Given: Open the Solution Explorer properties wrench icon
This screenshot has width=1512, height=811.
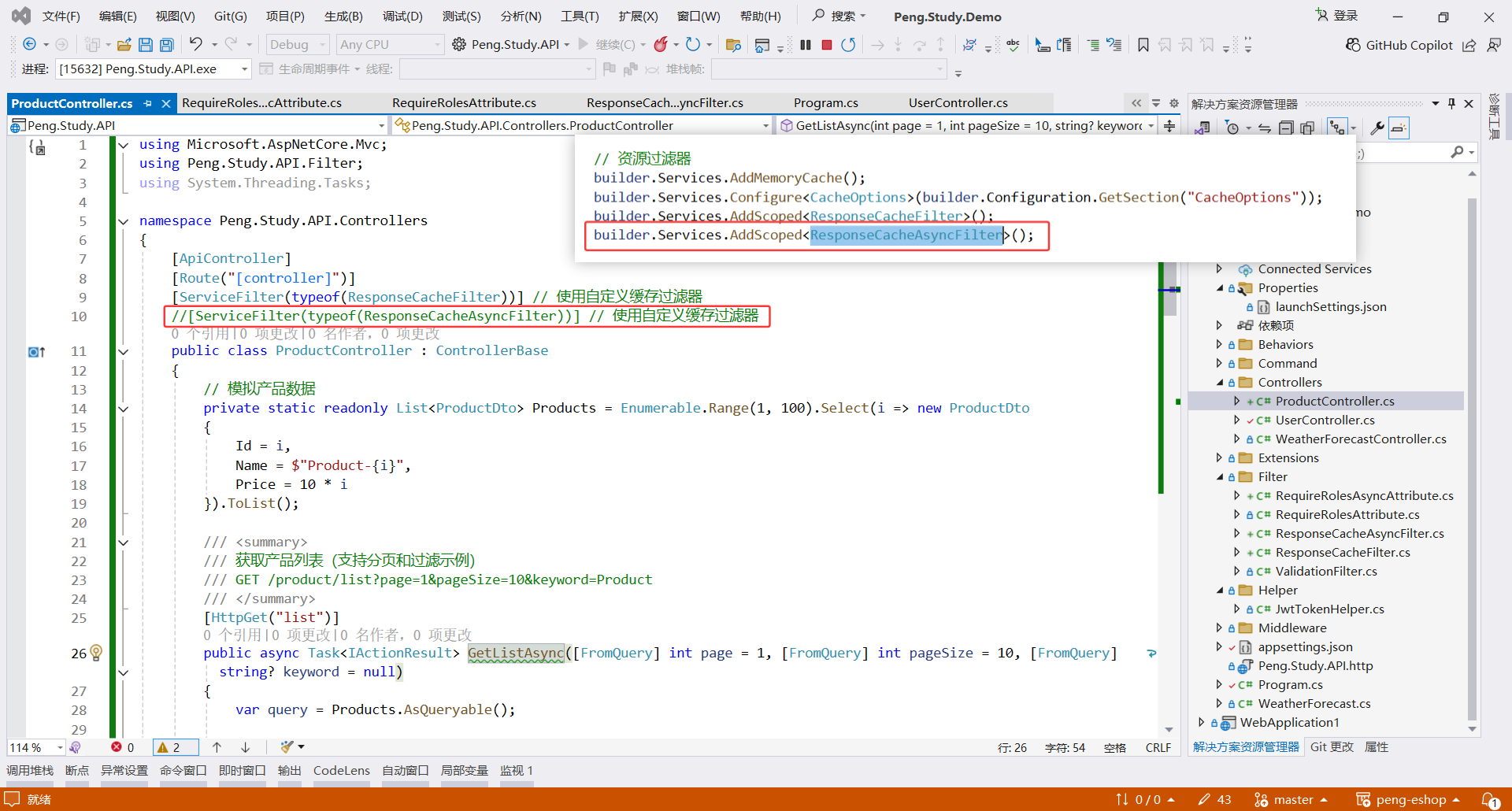Looking at the screenshot, I should 1377,128.
